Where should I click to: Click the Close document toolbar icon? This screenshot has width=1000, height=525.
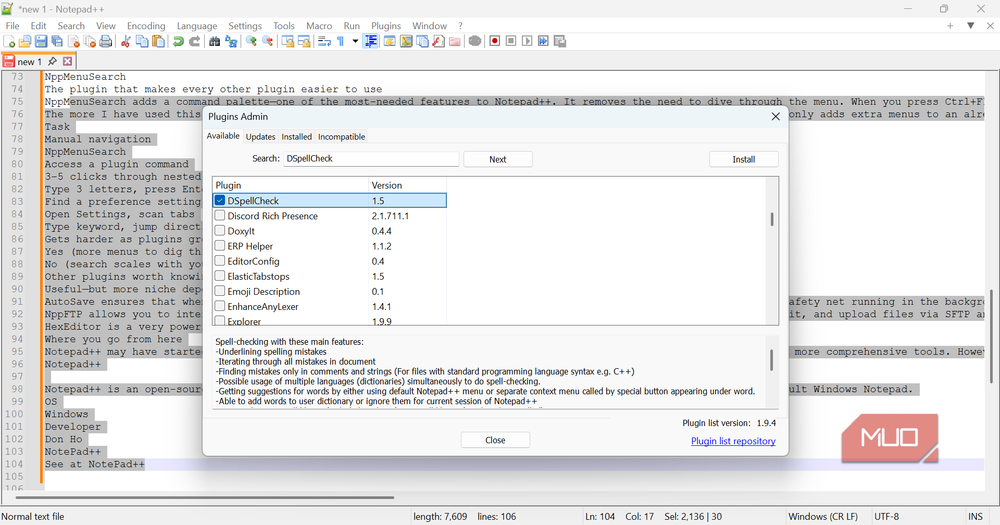pos(73,41)
